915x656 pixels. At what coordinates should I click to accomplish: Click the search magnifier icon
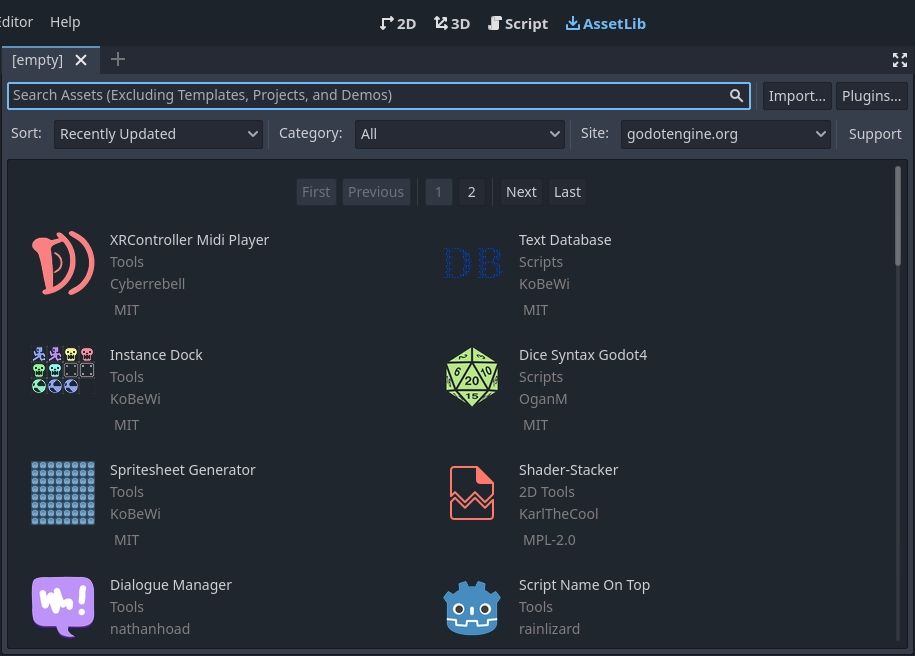pos(736,95)
